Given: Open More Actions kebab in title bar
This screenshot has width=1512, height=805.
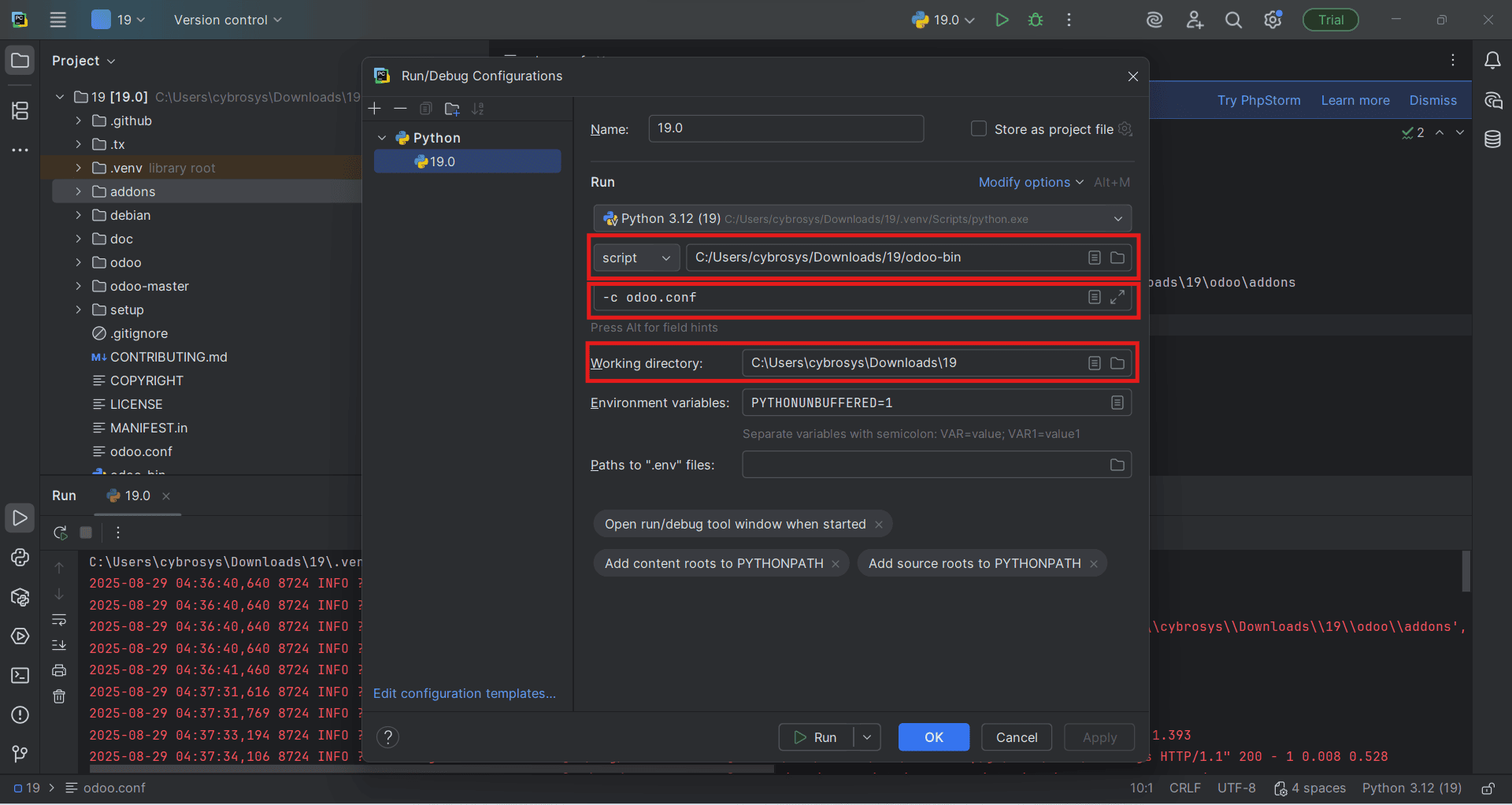Looking at the screenshot, I should click(x=1069, y=20).
